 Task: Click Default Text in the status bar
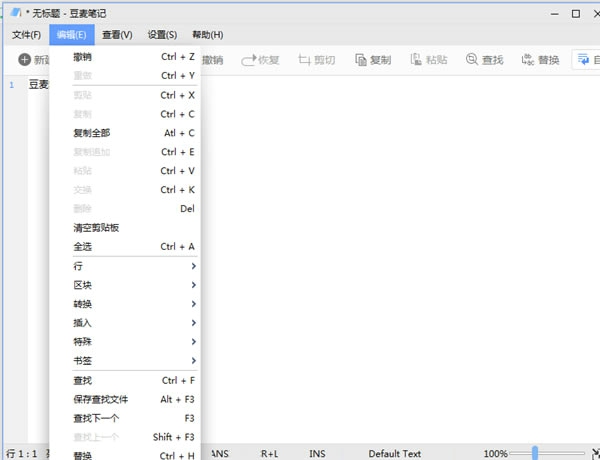(395, 453)
